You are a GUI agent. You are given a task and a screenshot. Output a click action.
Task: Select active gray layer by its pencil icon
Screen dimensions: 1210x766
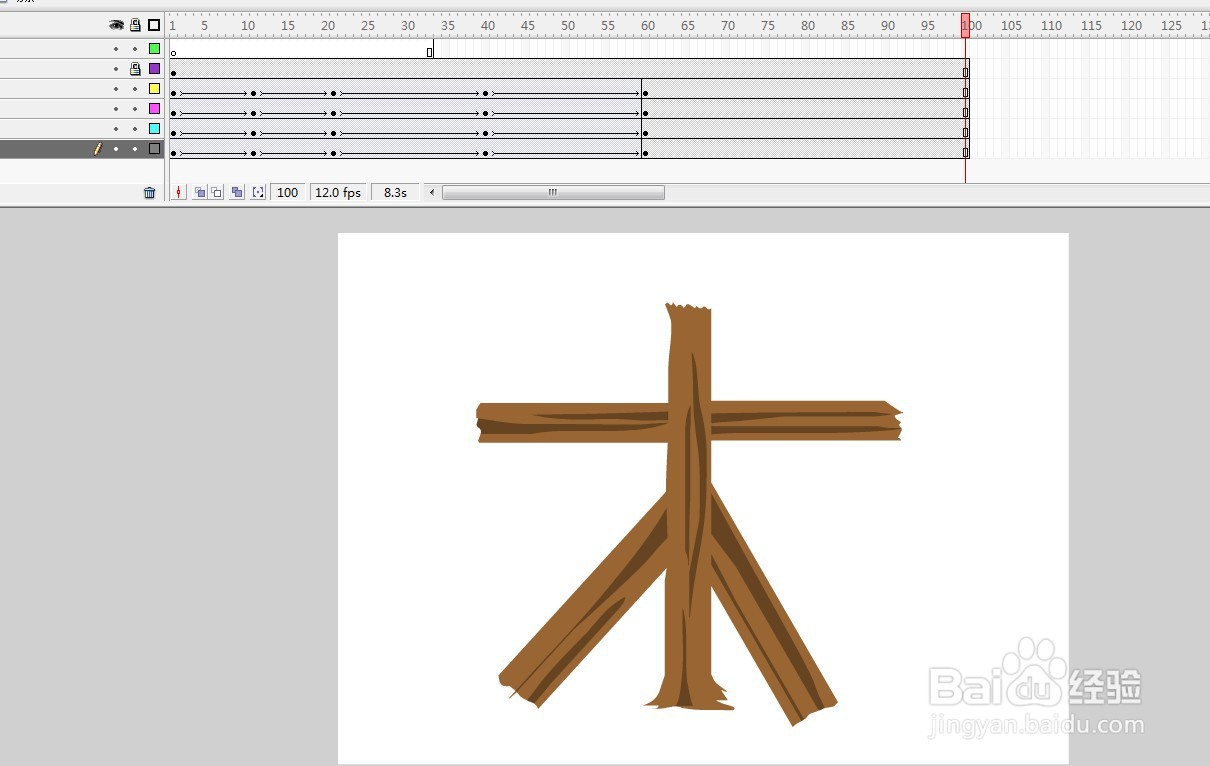(x=97, y=149)
